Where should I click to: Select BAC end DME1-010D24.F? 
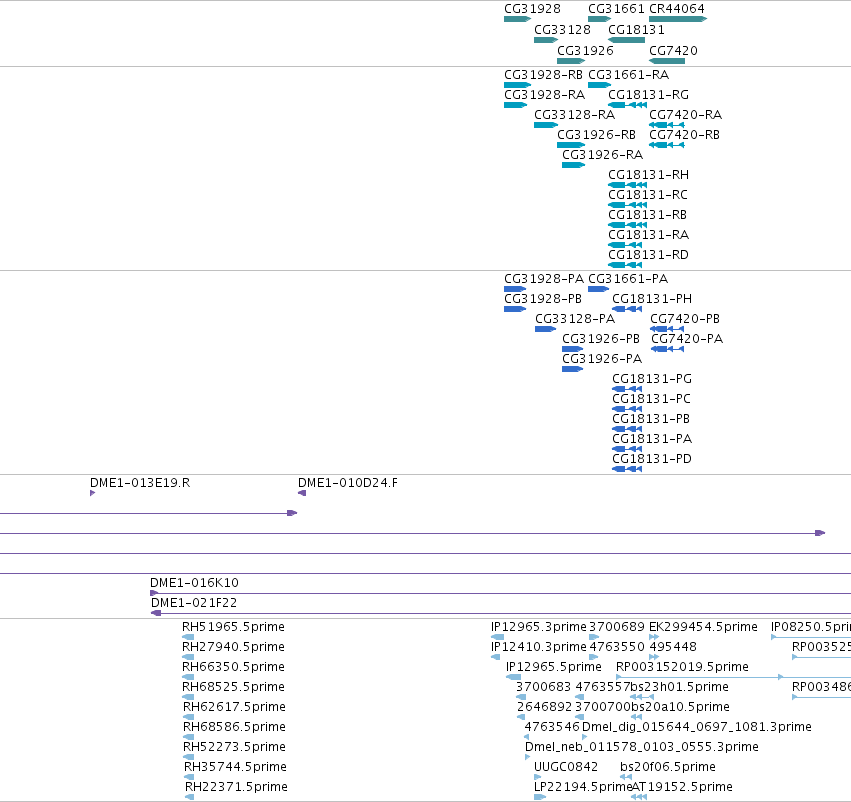302,493
